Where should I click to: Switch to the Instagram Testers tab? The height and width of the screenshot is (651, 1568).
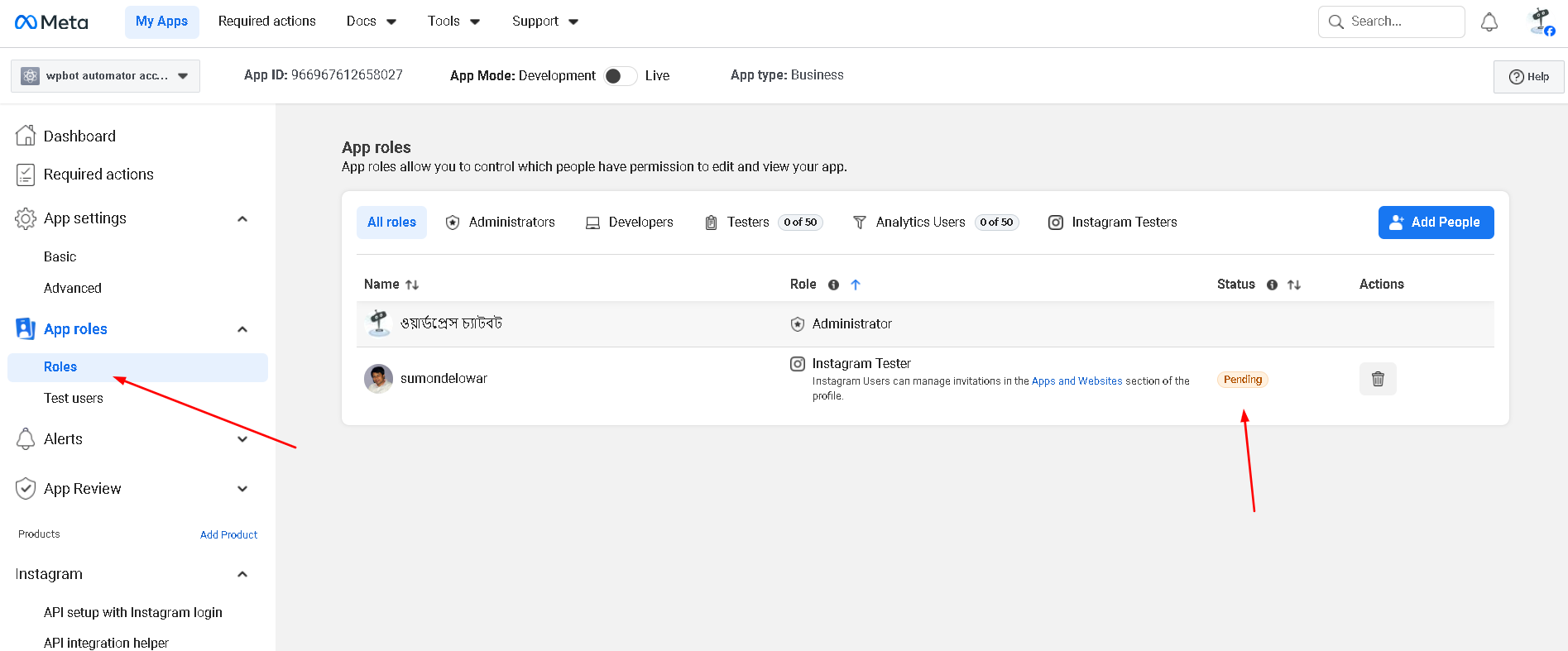click(1112, 223)
